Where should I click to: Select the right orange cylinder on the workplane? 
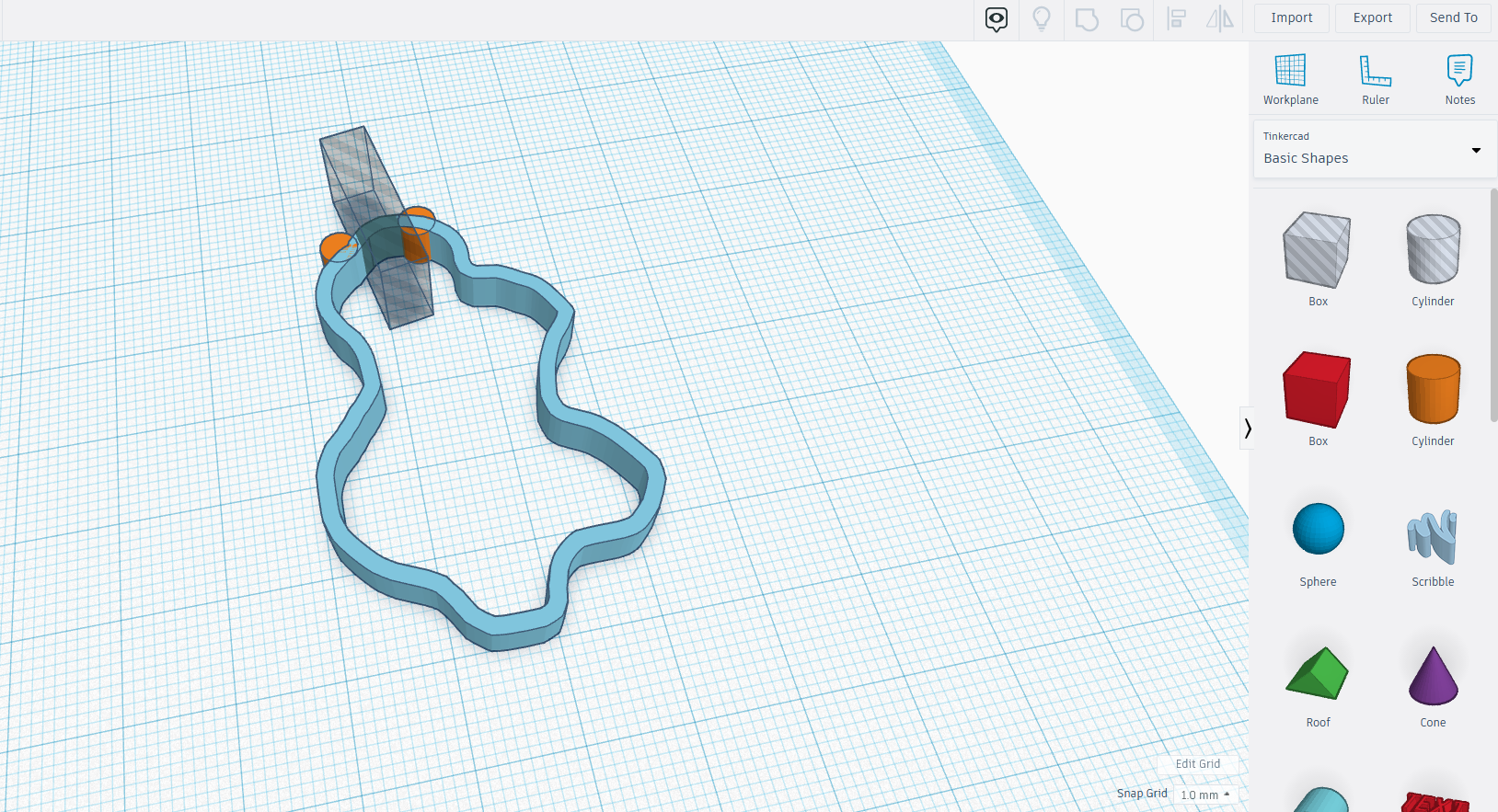point(417,241)
